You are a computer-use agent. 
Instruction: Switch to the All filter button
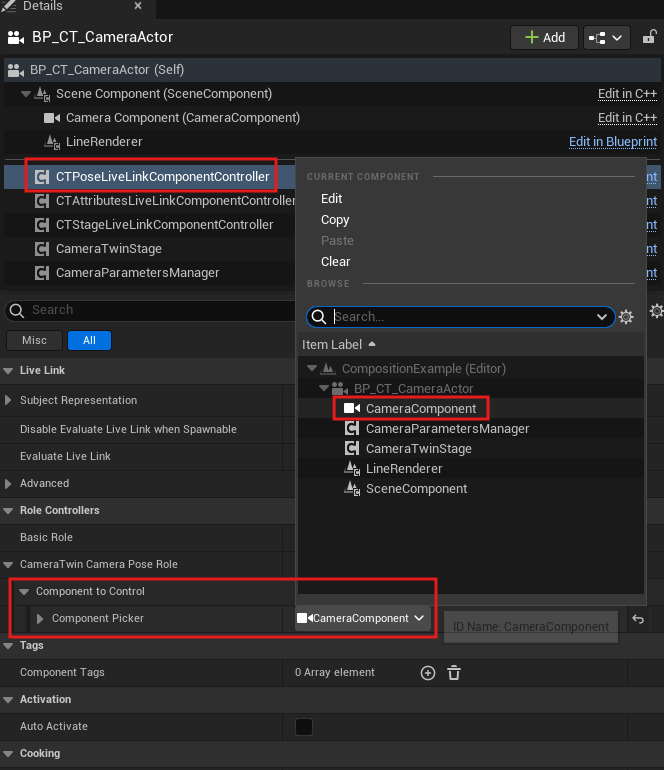89,340
